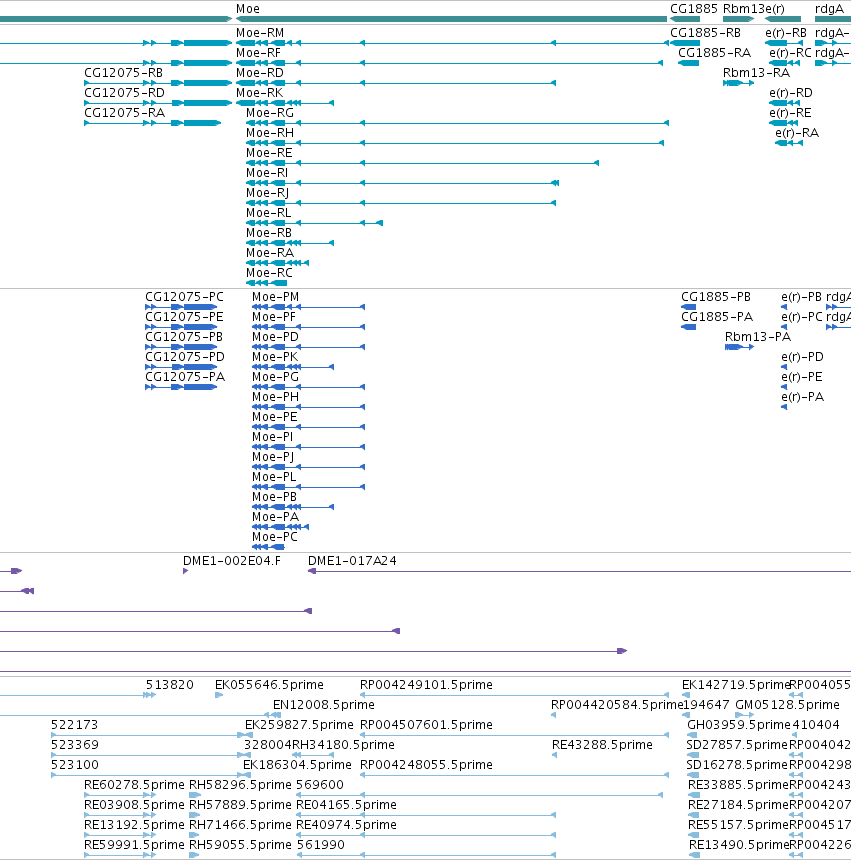Click the CG12075-RB transcript label
Image resolution: width=851 pixels, height=860 pixels.
pyautogui.click(x=123, y=73)
